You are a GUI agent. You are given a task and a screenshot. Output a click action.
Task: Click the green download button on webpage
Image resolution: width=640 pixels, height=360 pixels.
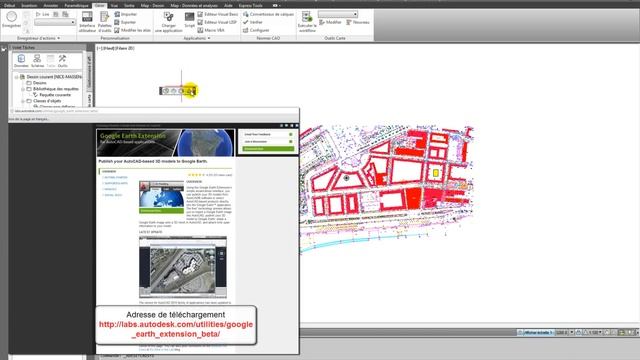pos(268,149)
